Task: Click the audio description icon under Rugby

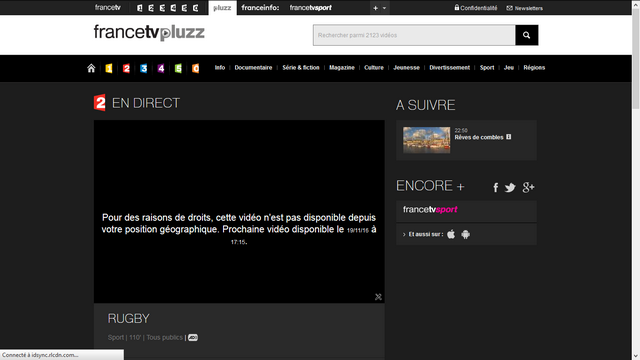Action: (193, 338)
